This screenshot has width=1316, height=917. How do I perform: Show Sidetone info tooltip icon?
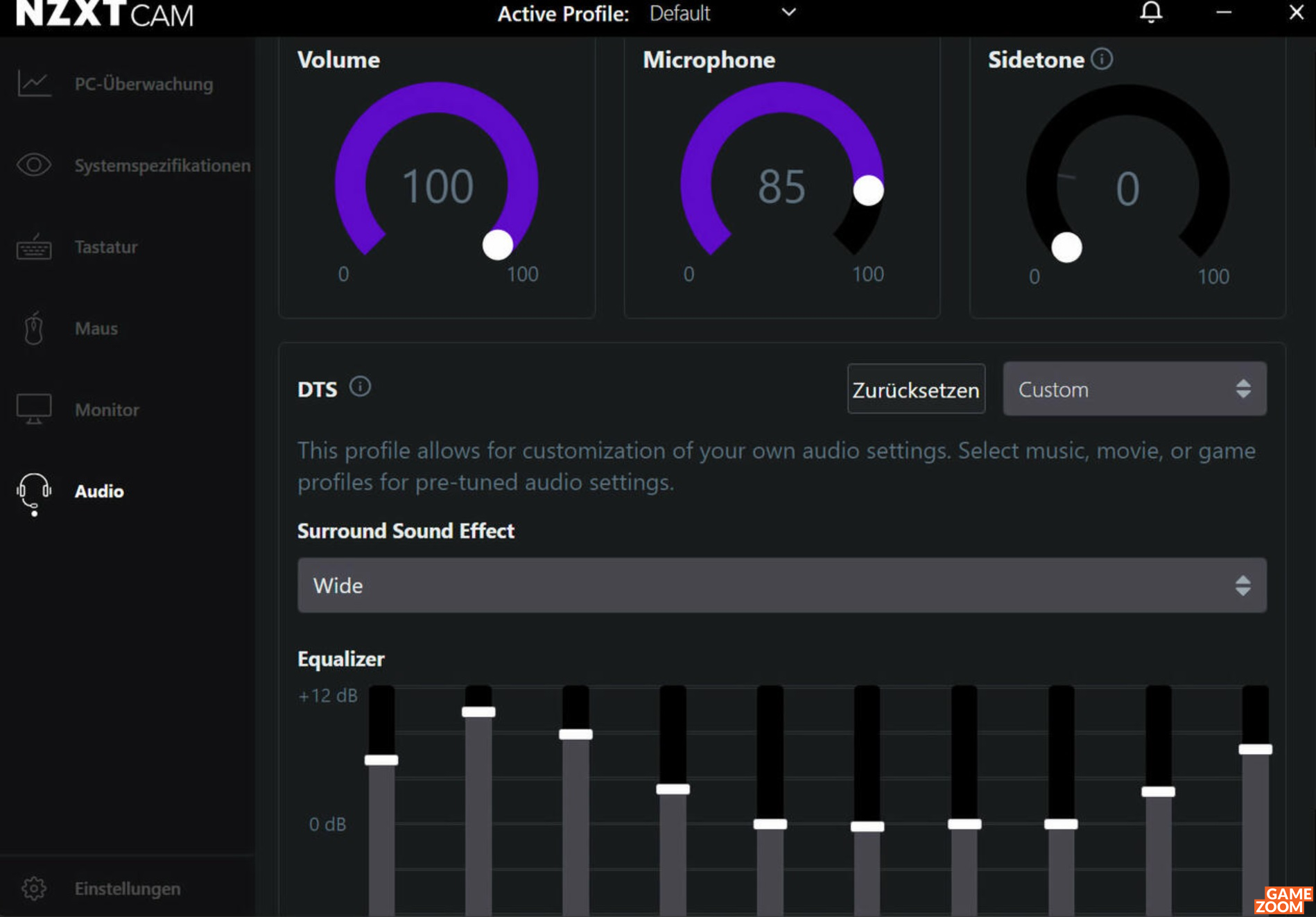tap(1102, 59)
